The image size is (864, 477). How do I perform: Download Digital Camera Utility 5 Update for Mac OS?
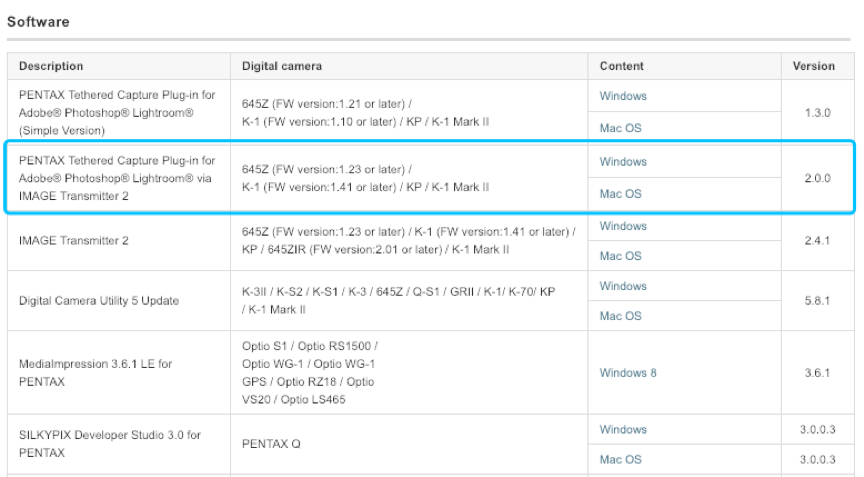click(620, 316)
